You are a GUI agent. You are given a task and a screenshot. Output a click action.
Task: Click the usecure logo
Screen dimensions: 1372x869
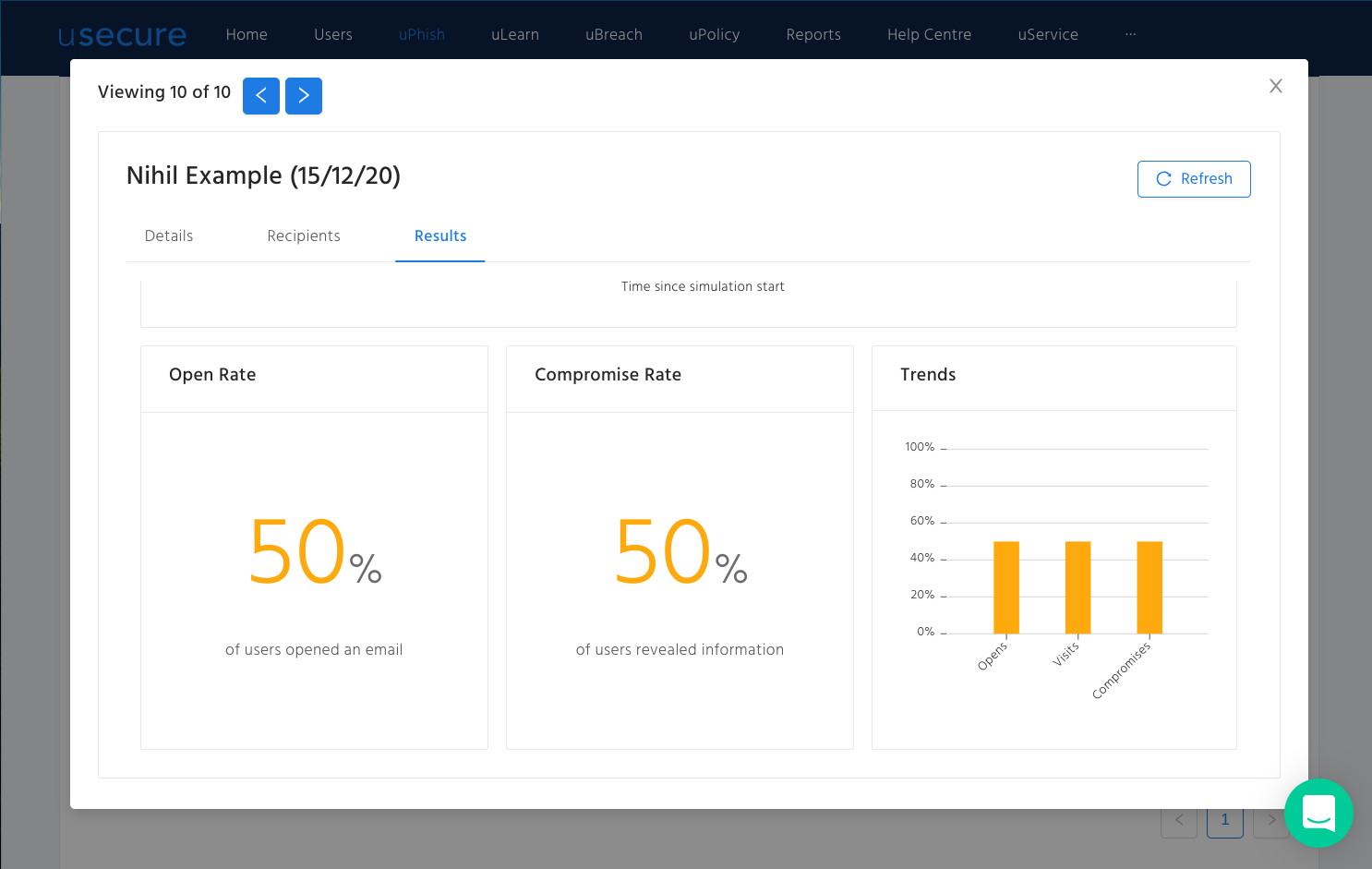[122, 35]
